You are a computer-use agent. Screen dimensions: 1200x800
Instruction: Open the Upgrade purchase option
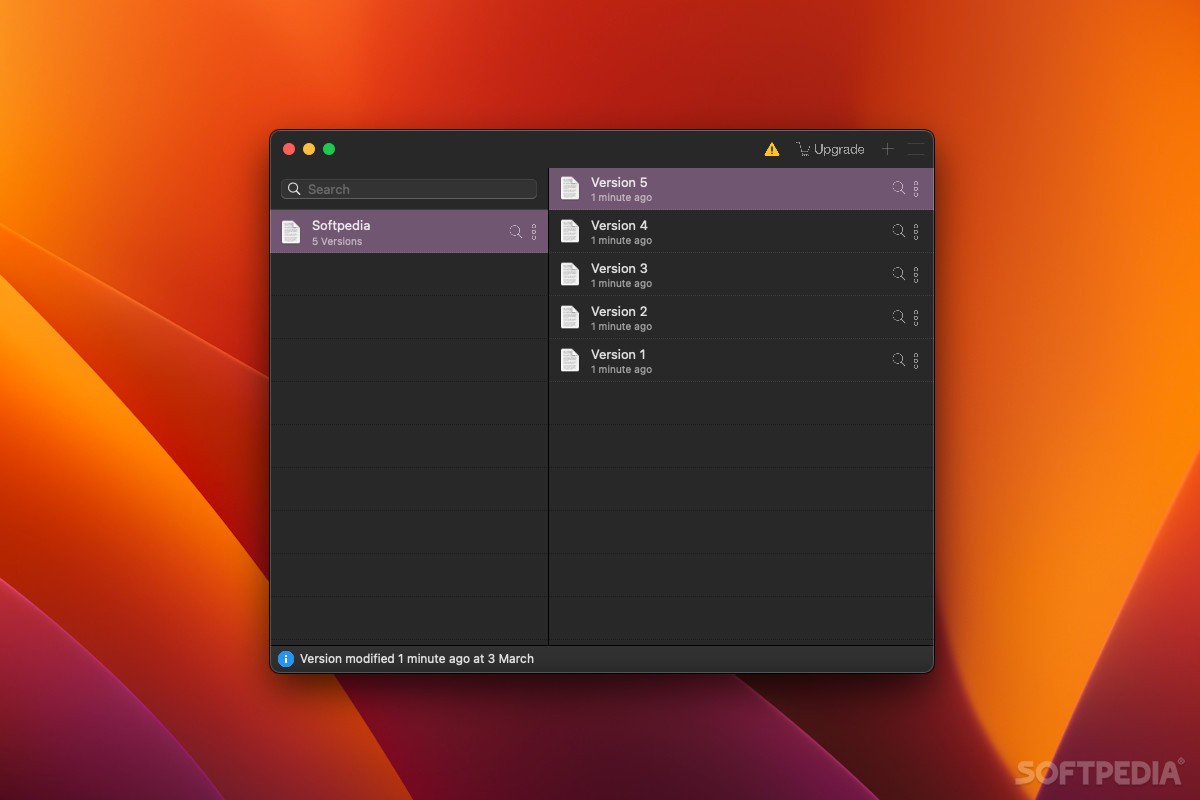[x=830, y=149]
